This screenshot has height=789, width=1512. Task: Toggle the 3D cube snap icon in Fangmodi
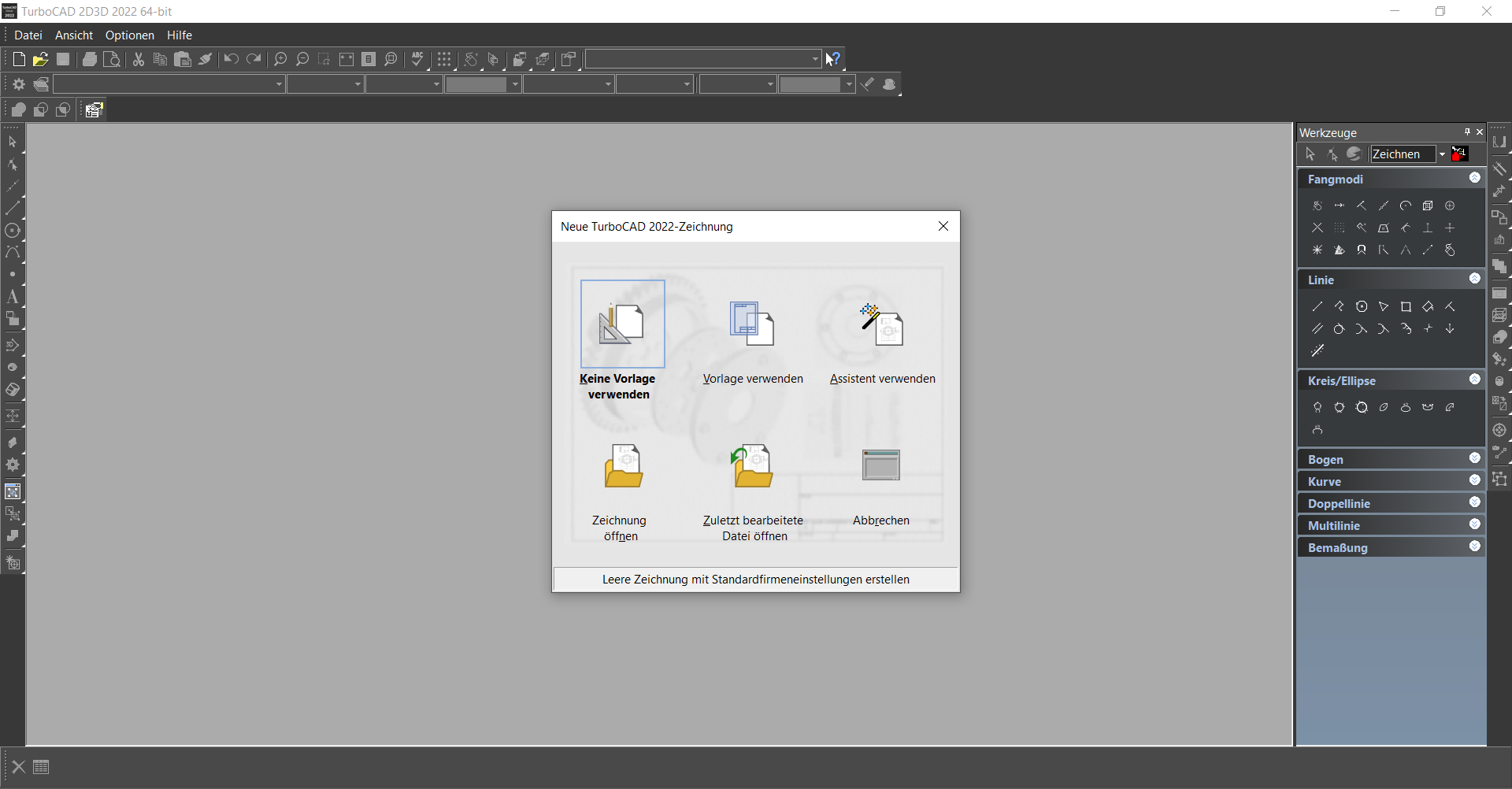[x=1428, y=206]
